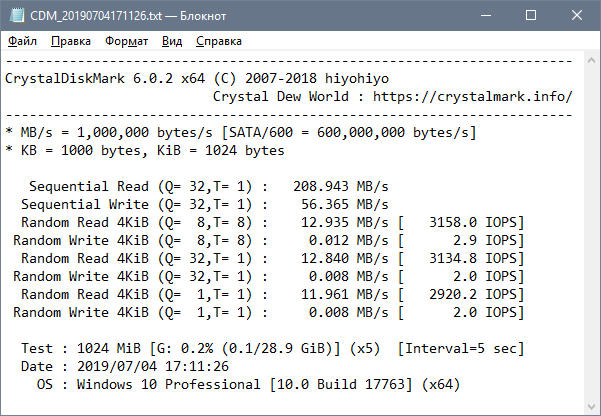This screenshot has width=601, height=416.
Task: Open the Формат menu
Action: tap(126, 41)
